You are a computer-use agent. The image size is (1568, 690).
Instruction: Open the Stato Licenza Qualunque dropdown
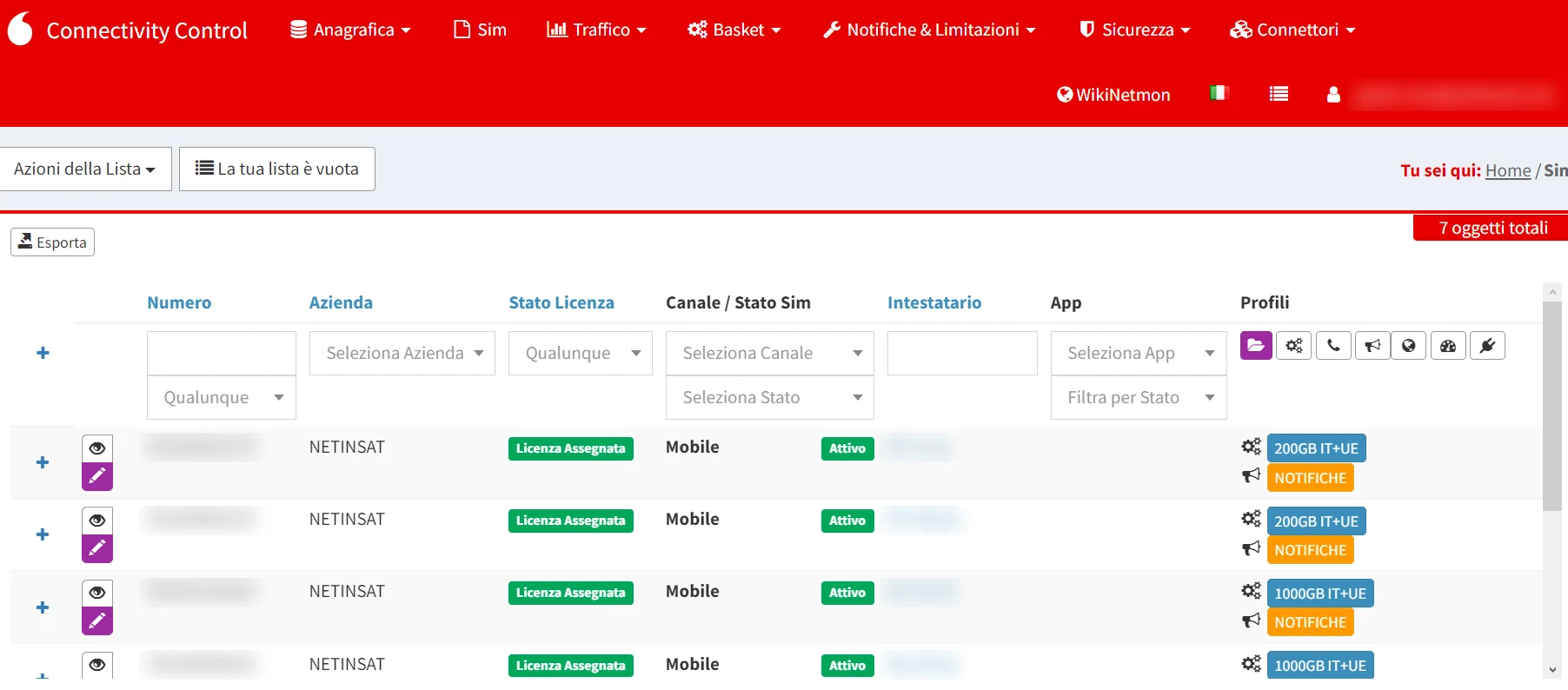click(x=581, y=353)
